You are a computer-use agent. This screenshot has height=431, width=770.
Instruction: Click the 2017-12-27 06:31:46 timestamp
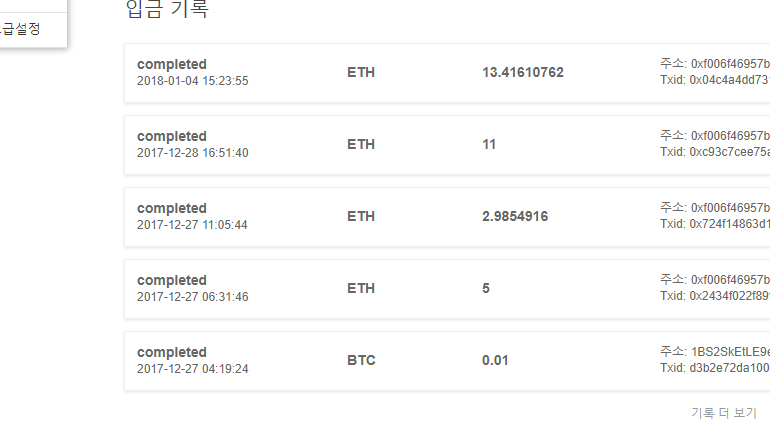(192, 297)
